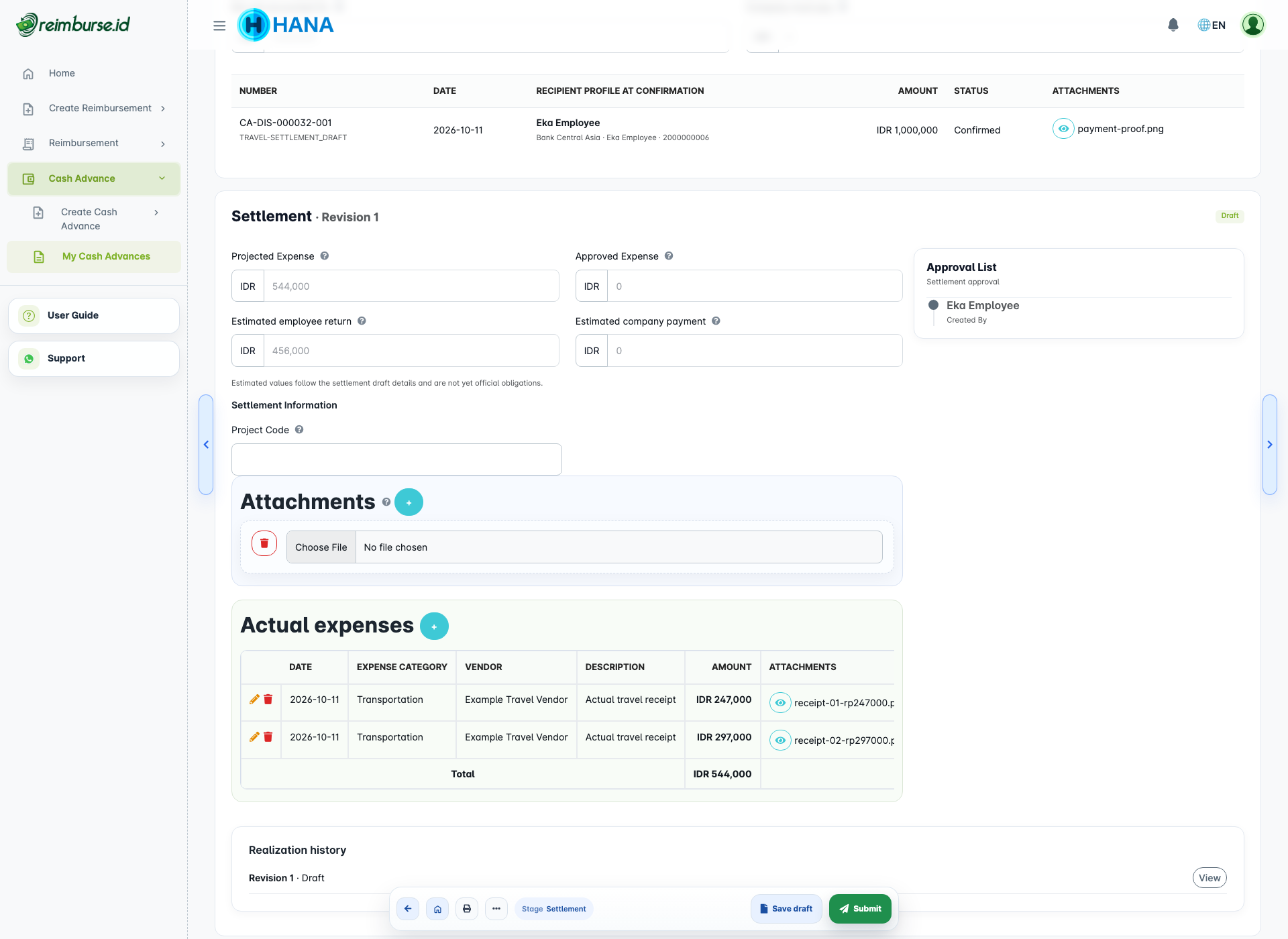
Task: Add a new attachment row
Action: pyautogui.click(x=409, y=502)
